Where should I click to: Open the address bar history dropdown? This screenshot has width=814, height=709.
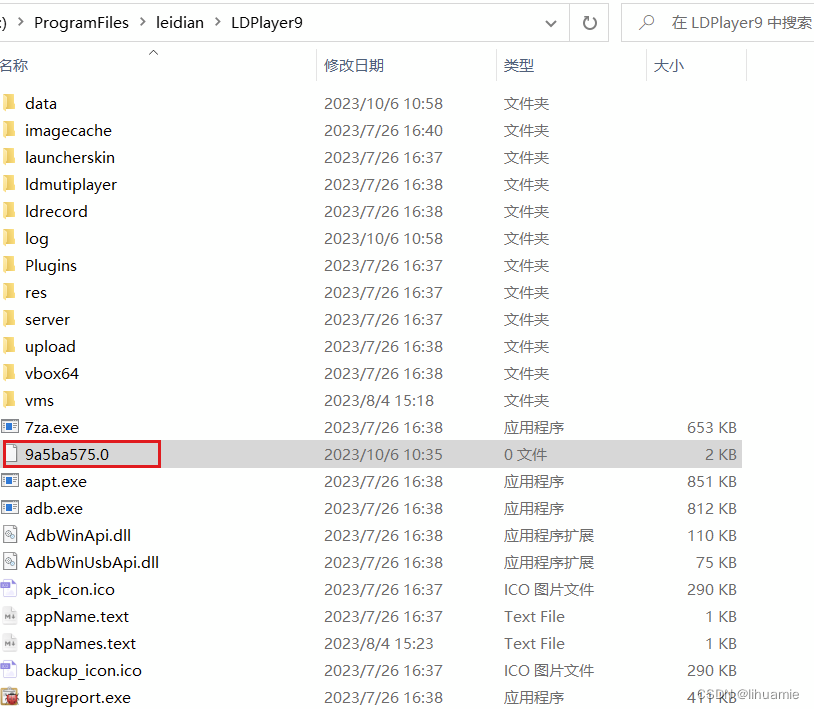pos(551,23)
